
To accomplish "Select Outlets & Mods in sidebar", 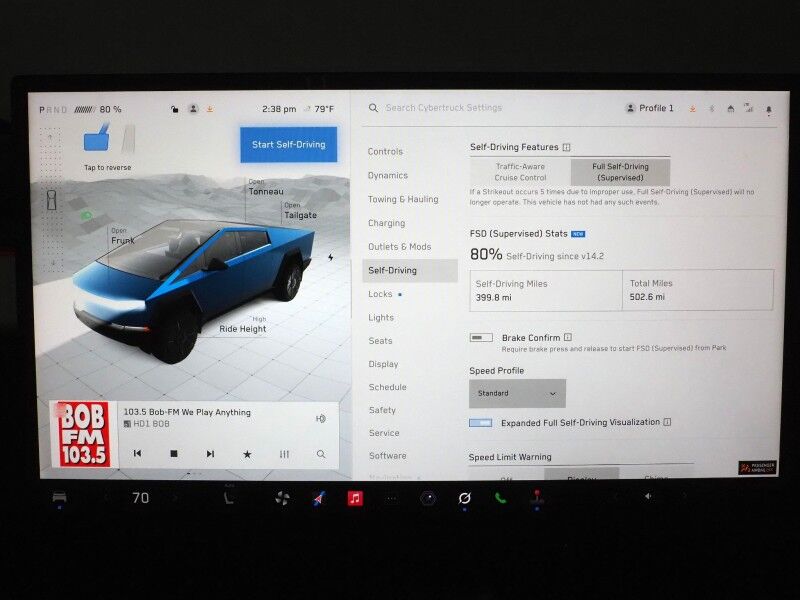I will [399, 246].
